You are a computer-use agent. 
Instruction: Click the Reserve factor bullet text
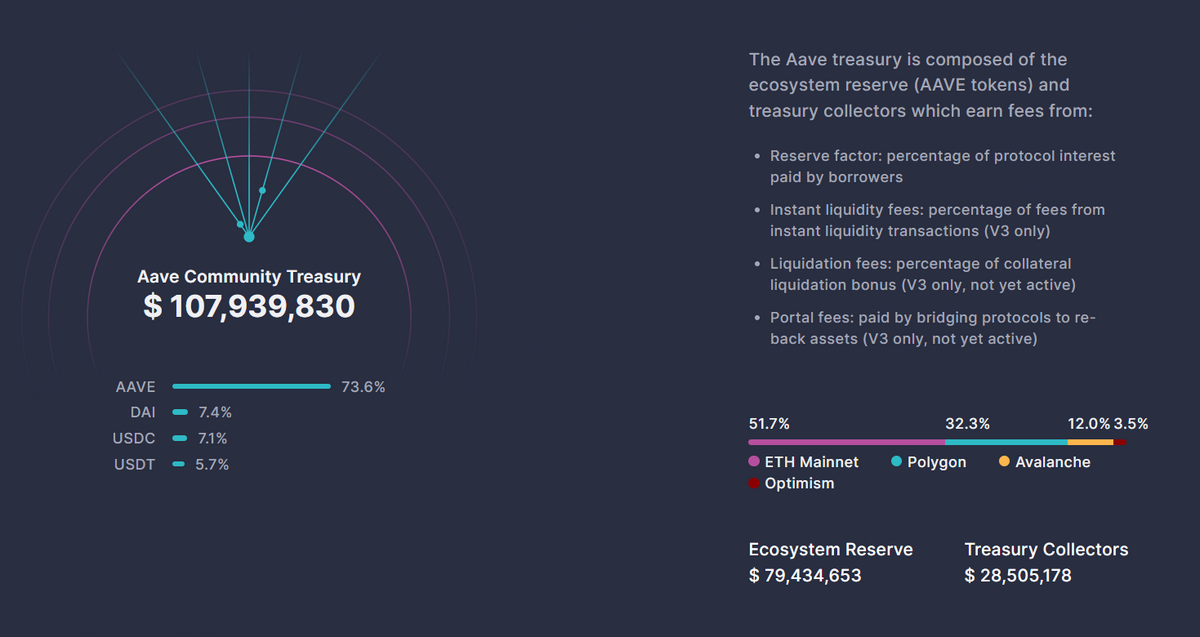click(x=942, y=166)
